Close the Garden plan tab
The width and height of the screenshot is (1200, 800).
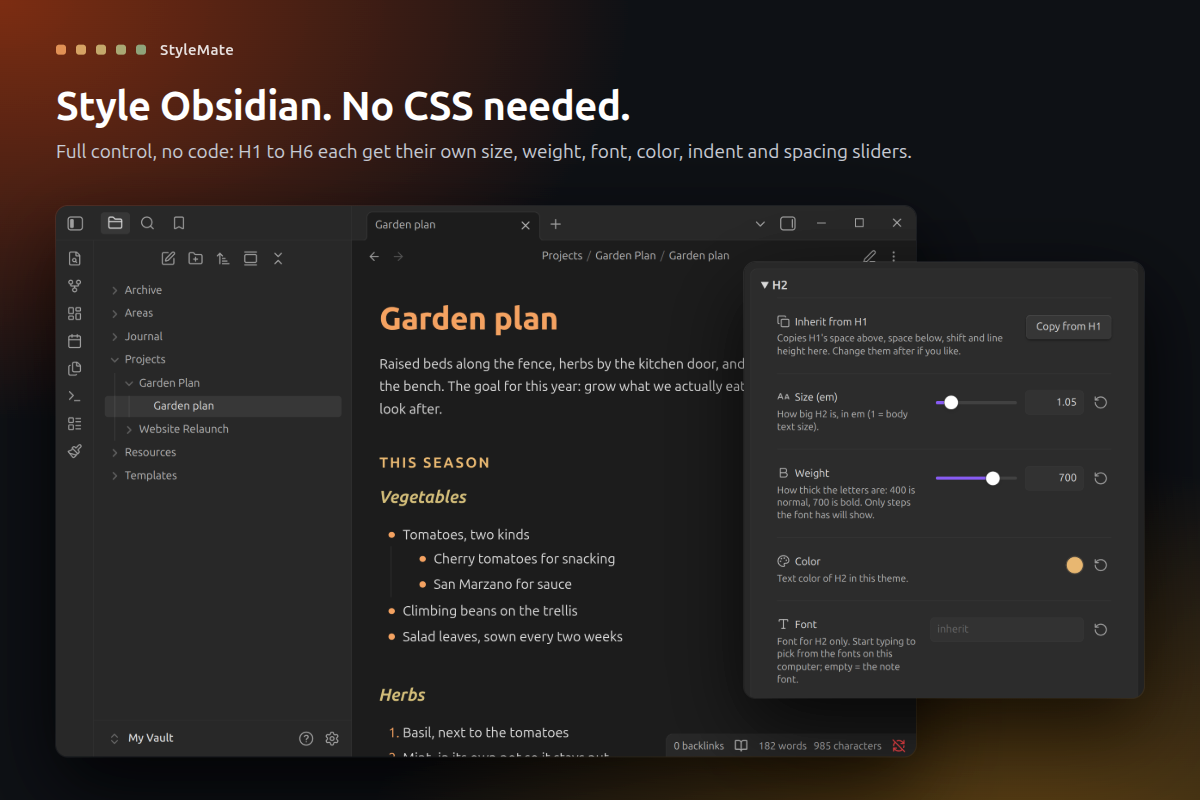click(x=525, y=225)
